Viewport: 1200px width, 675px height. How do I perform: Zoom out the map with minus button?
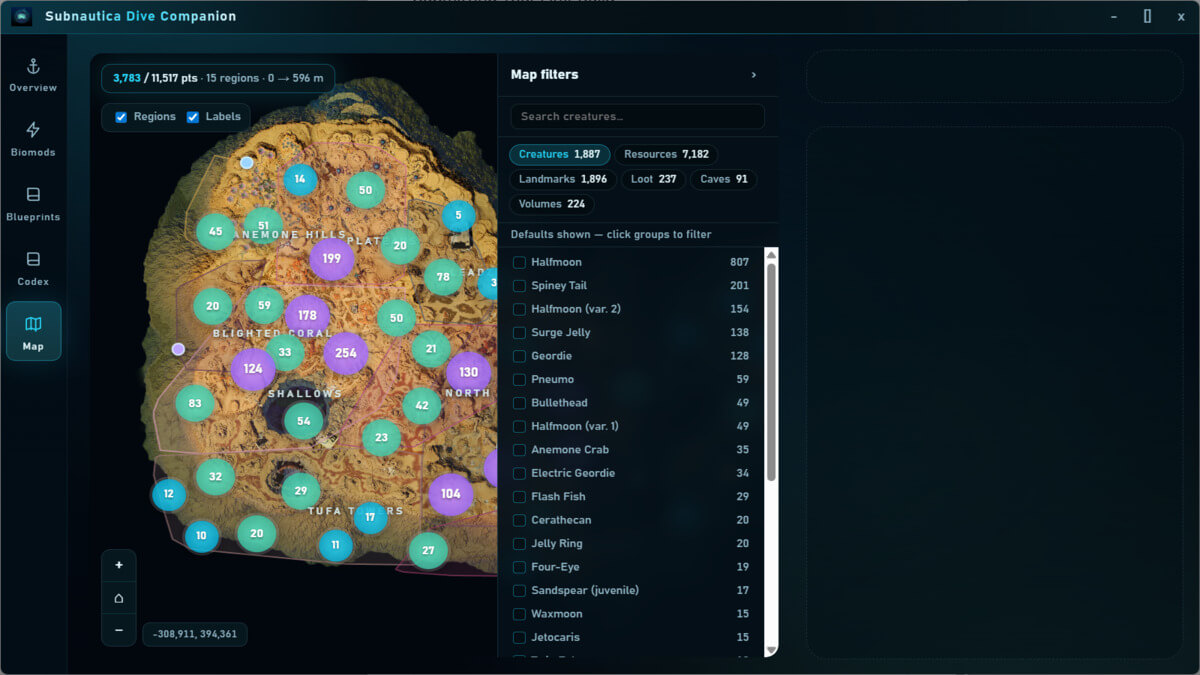coord(119,630)
